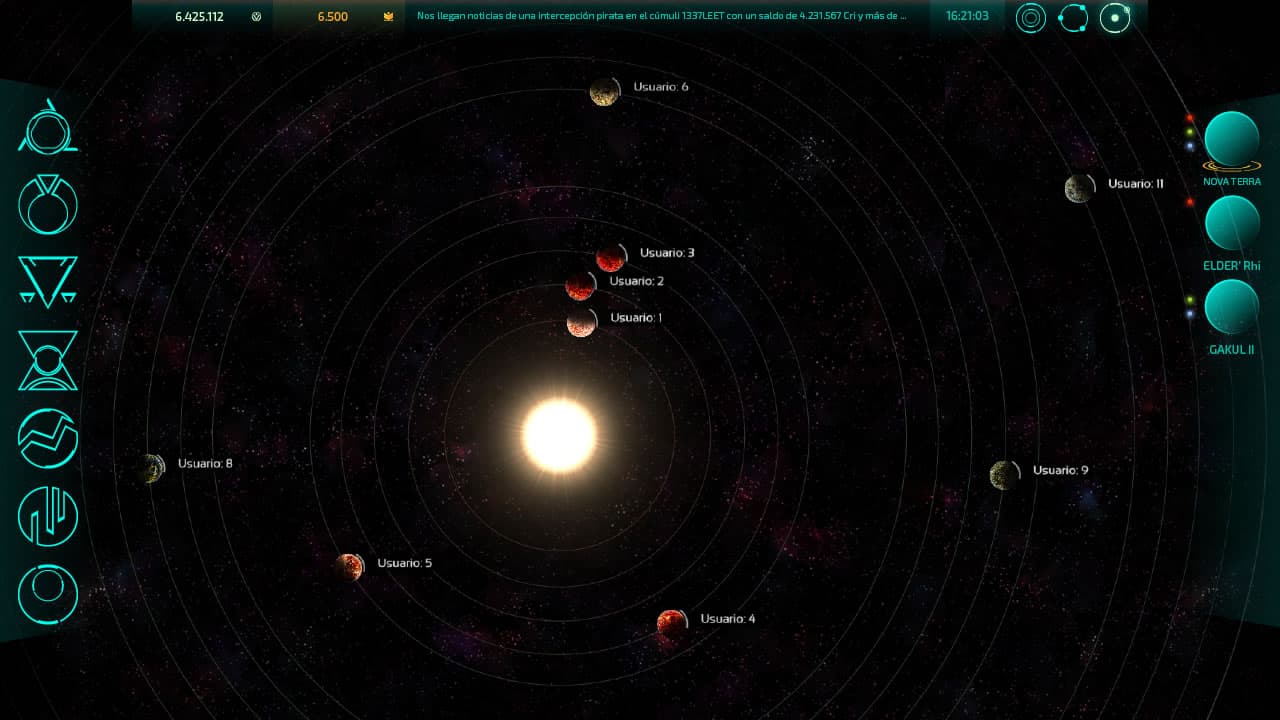Click the credits balance 6.425.112
The image size is (1280, 720).
pos(199,17)
